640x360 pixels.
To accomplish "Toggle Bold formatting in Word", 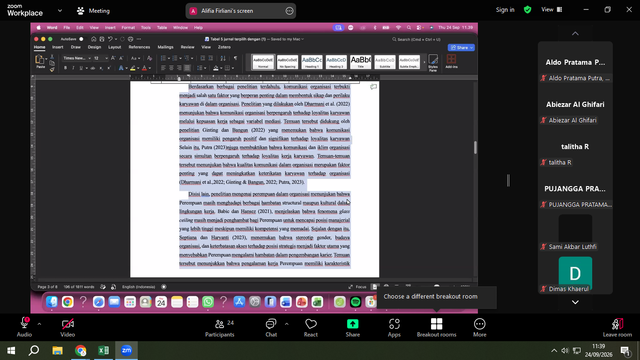I will [65, 68].
